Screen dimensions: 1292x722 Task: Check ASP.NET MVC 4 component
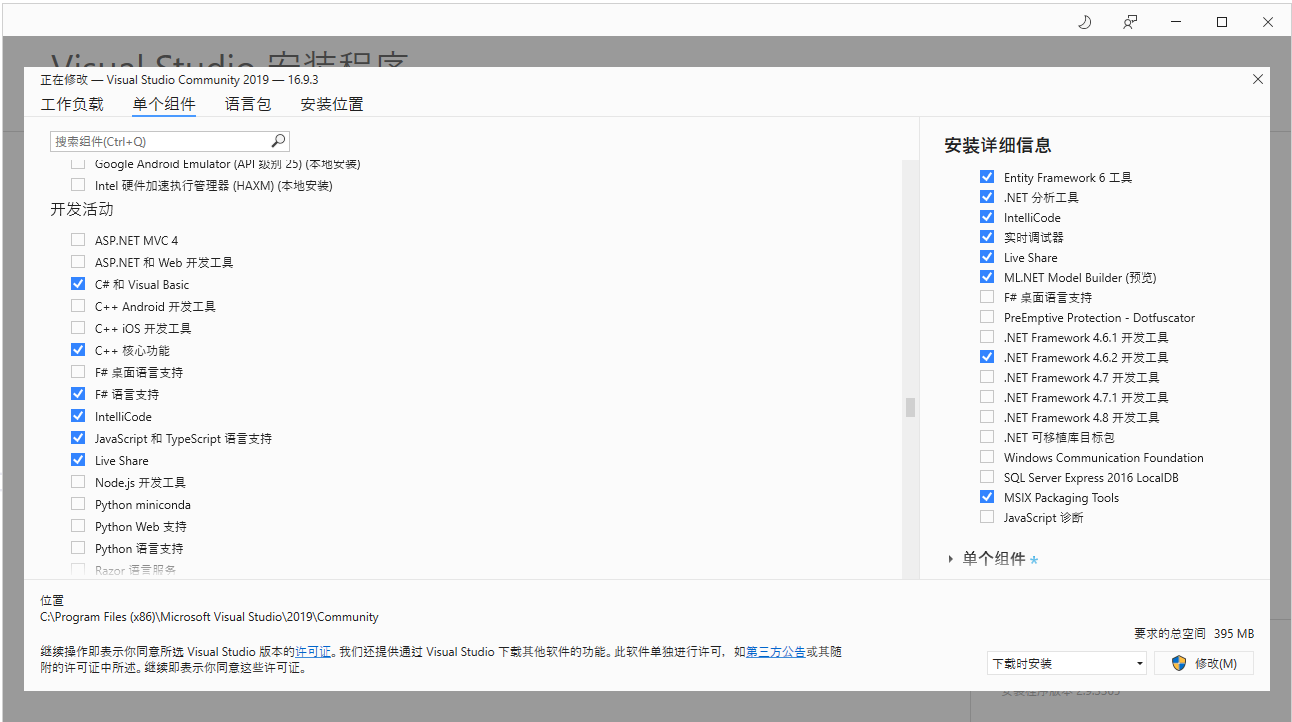78,240
